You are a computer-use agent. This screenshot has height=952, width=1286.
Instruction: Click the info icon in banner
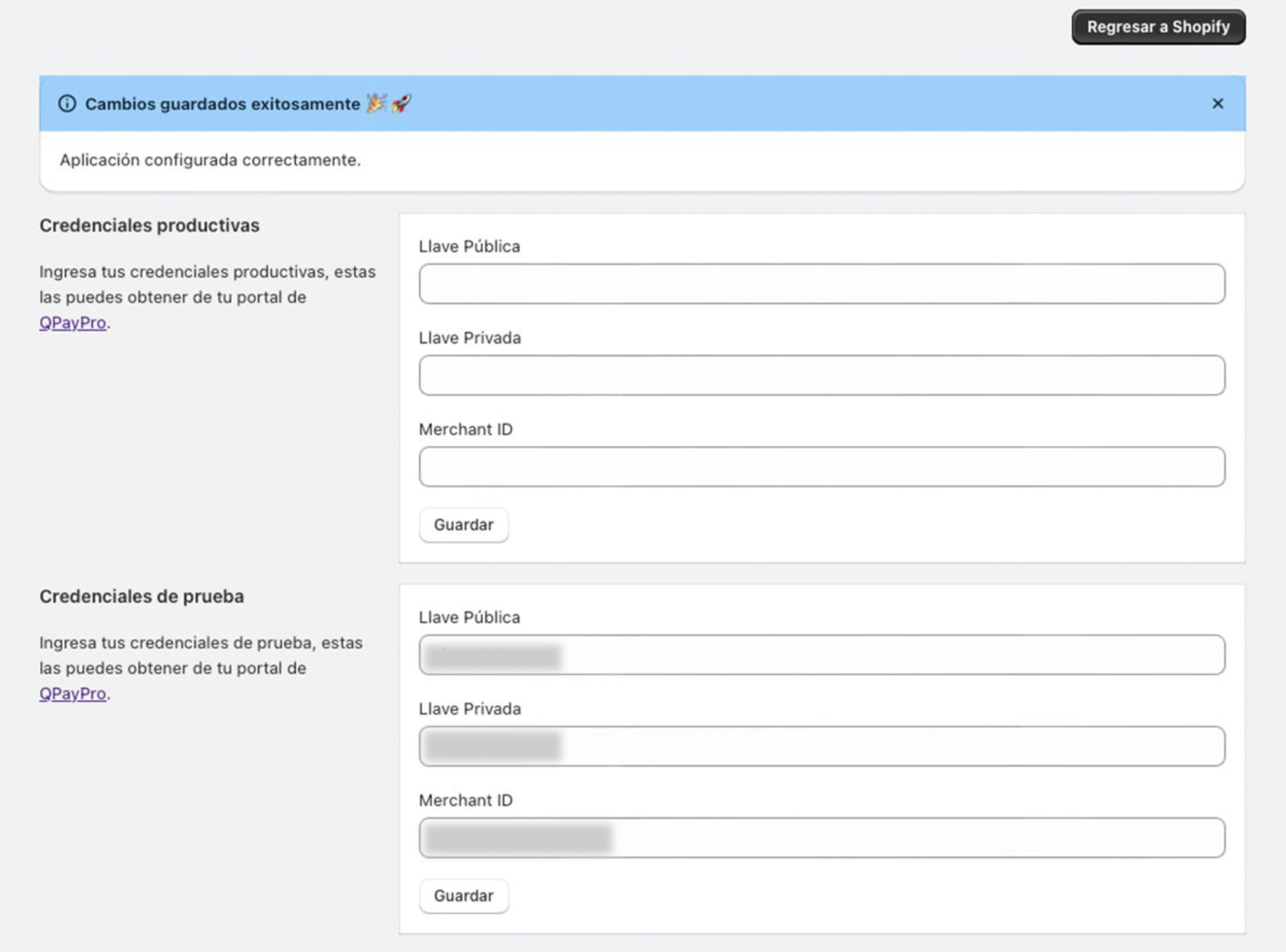point(67,103)
